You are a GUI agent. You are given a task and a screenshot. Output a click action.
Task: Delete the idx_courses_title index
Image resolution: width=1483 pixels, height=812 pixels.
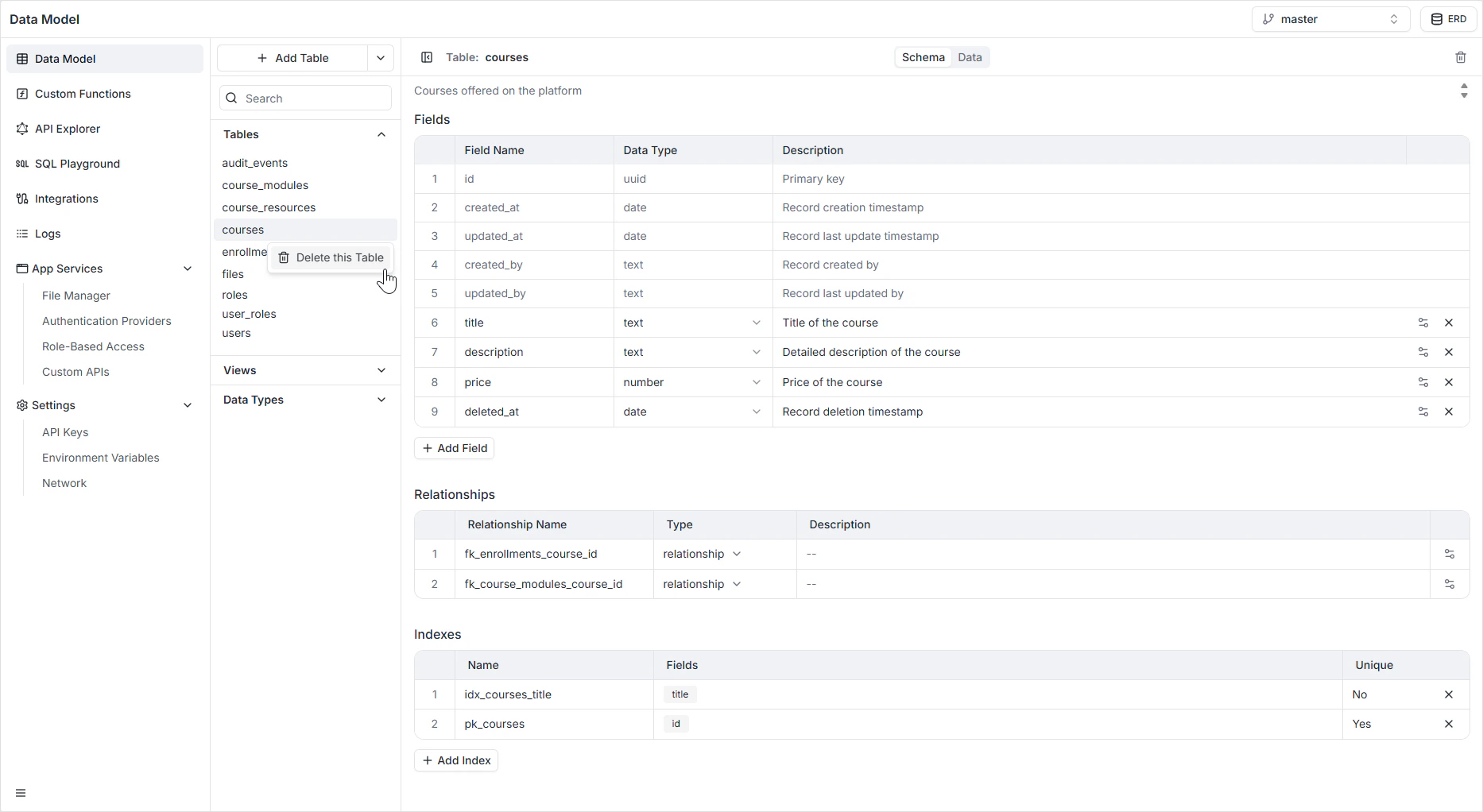click(1449, 694)
